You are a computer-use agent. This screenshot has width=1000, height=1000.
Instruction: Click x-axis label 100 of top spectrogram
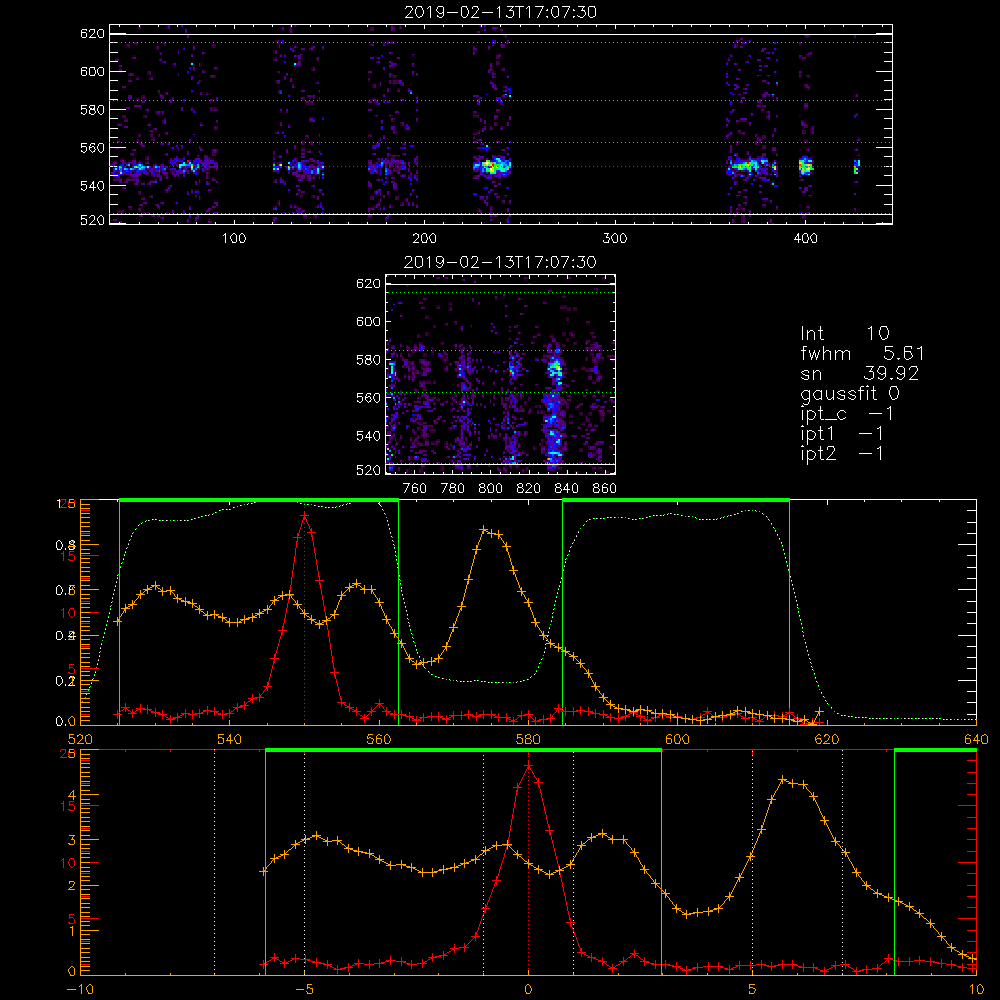coord(233,239)
